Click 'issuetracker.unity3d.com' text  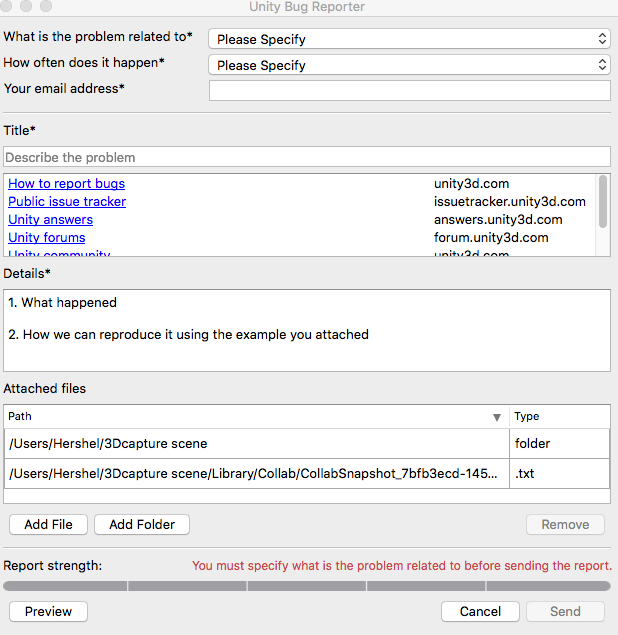click(510, 201)
